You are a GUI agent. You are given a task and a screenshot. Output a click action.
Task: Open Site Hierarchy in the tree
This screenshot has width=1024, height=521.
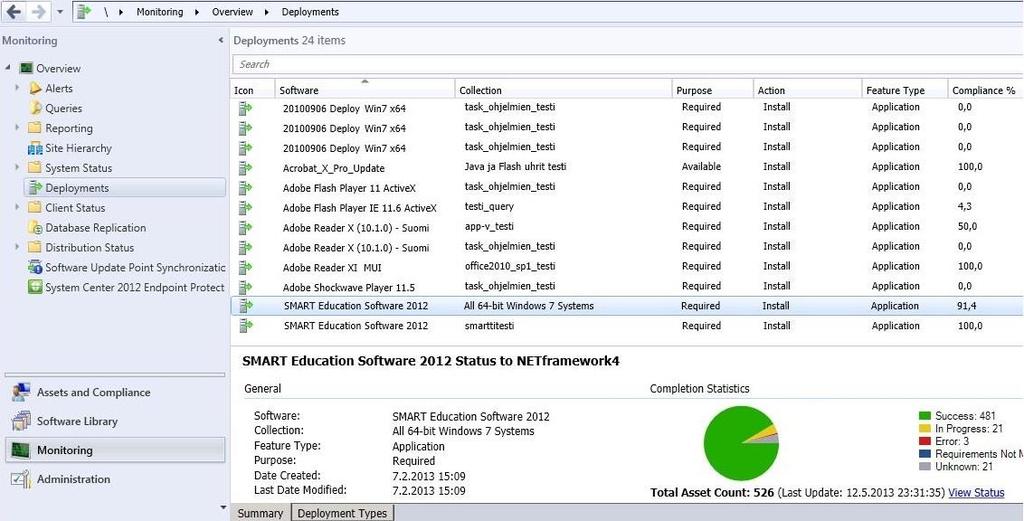pos(78,148)
